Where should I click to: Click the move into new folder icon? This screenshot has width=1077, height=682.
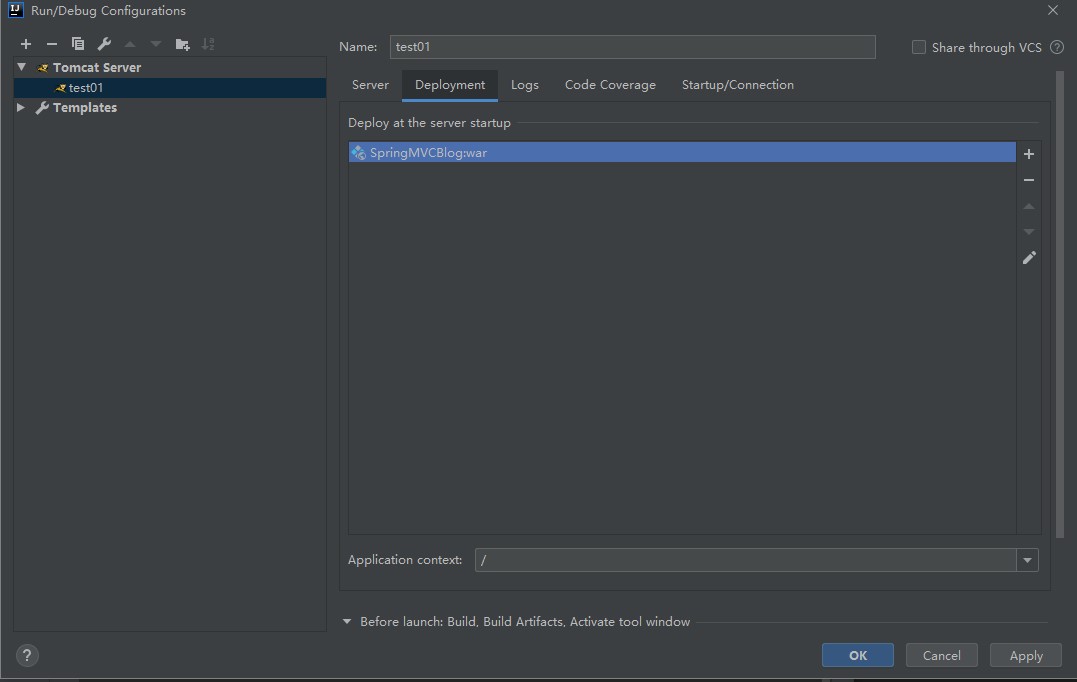(182, 44)
